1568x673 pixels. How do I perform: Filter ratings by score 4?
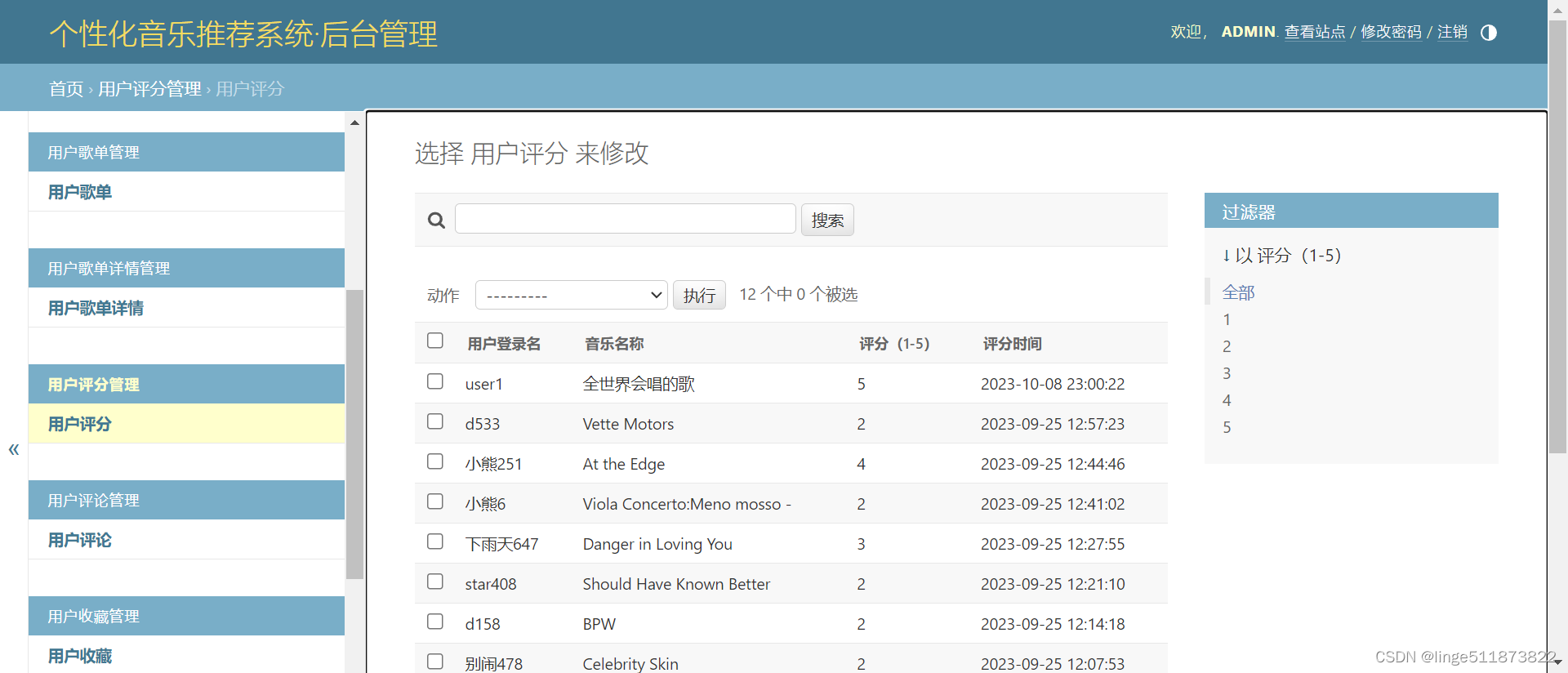1227,400
